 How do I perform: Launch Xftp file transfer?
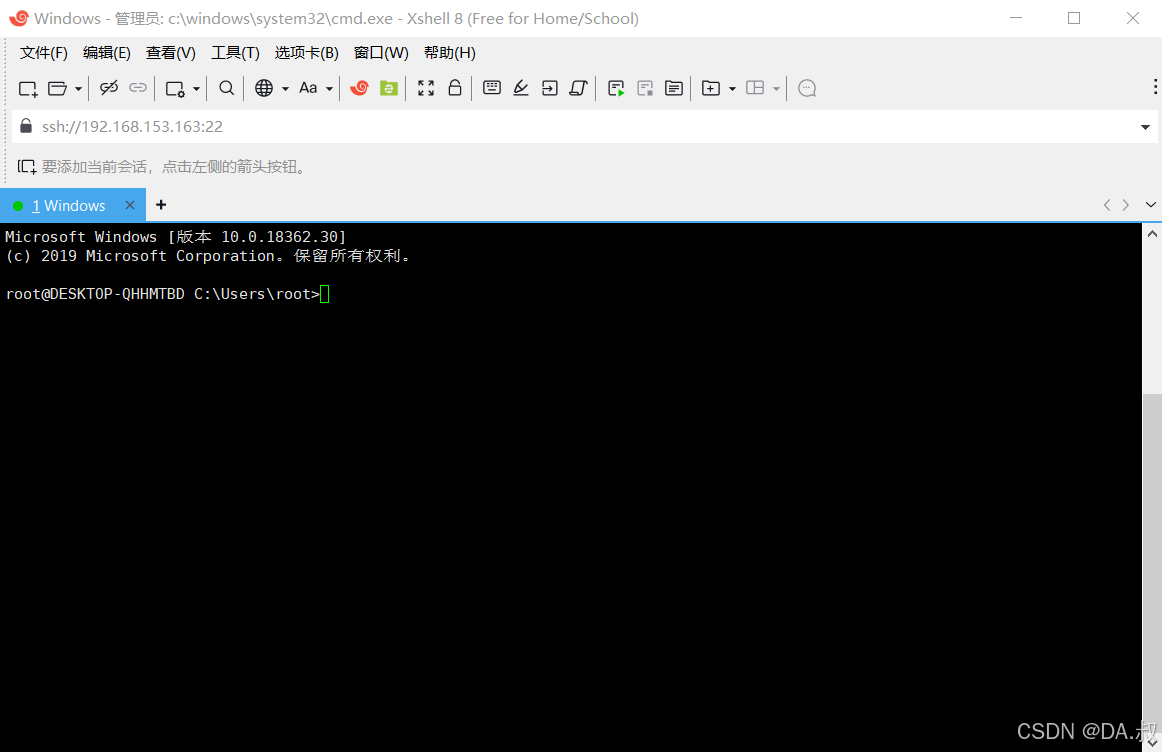388,88
